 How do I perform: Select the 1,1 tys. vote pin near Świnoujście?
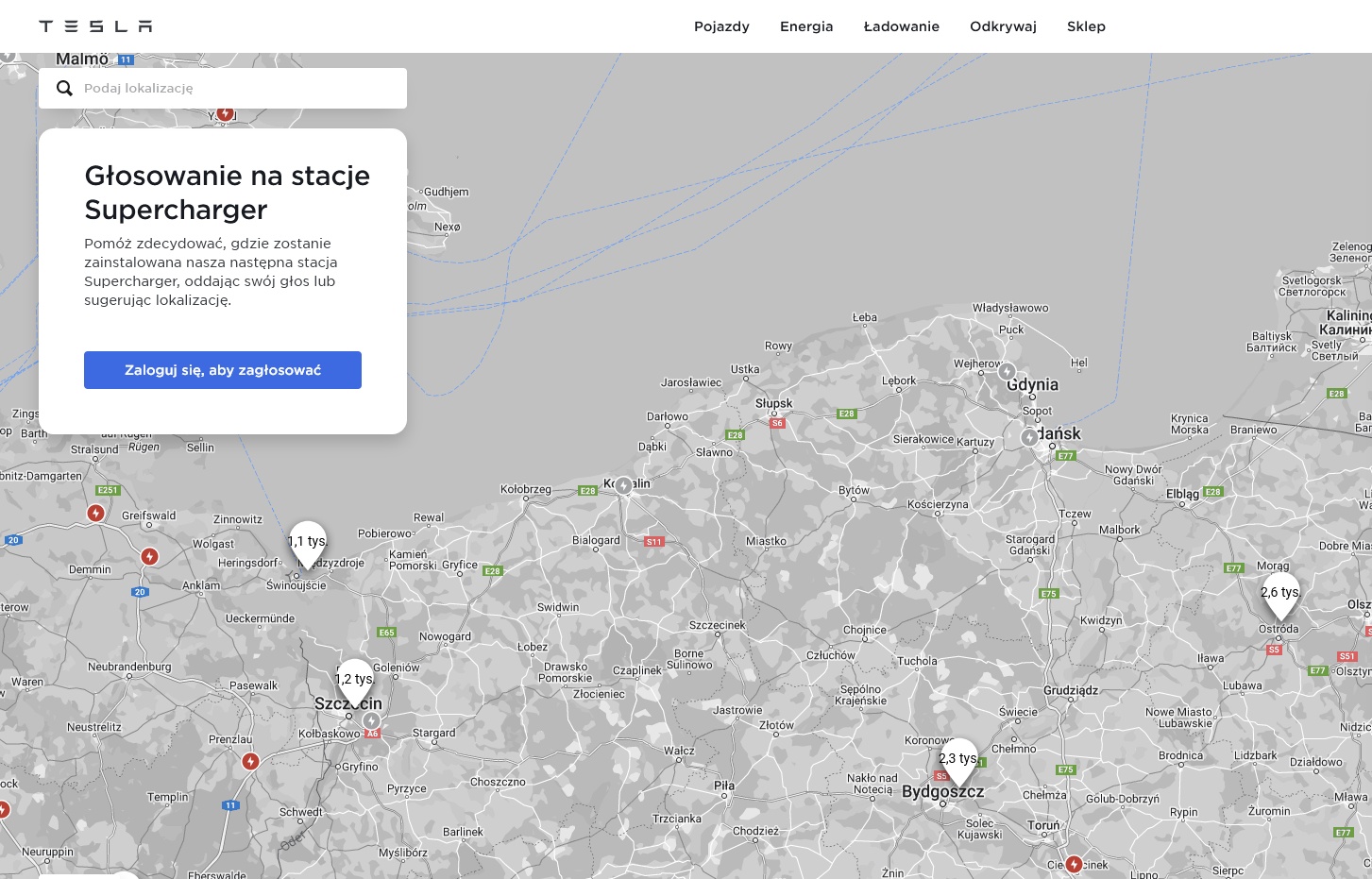pos(308,545)
